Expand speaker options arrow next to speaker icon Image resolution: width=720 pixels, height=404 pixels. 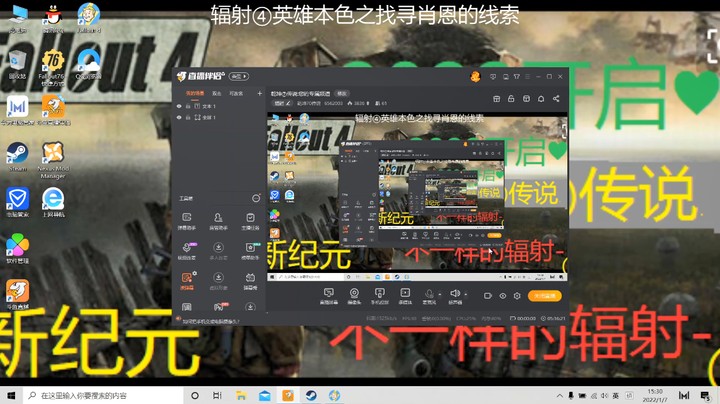click(465, 294)
